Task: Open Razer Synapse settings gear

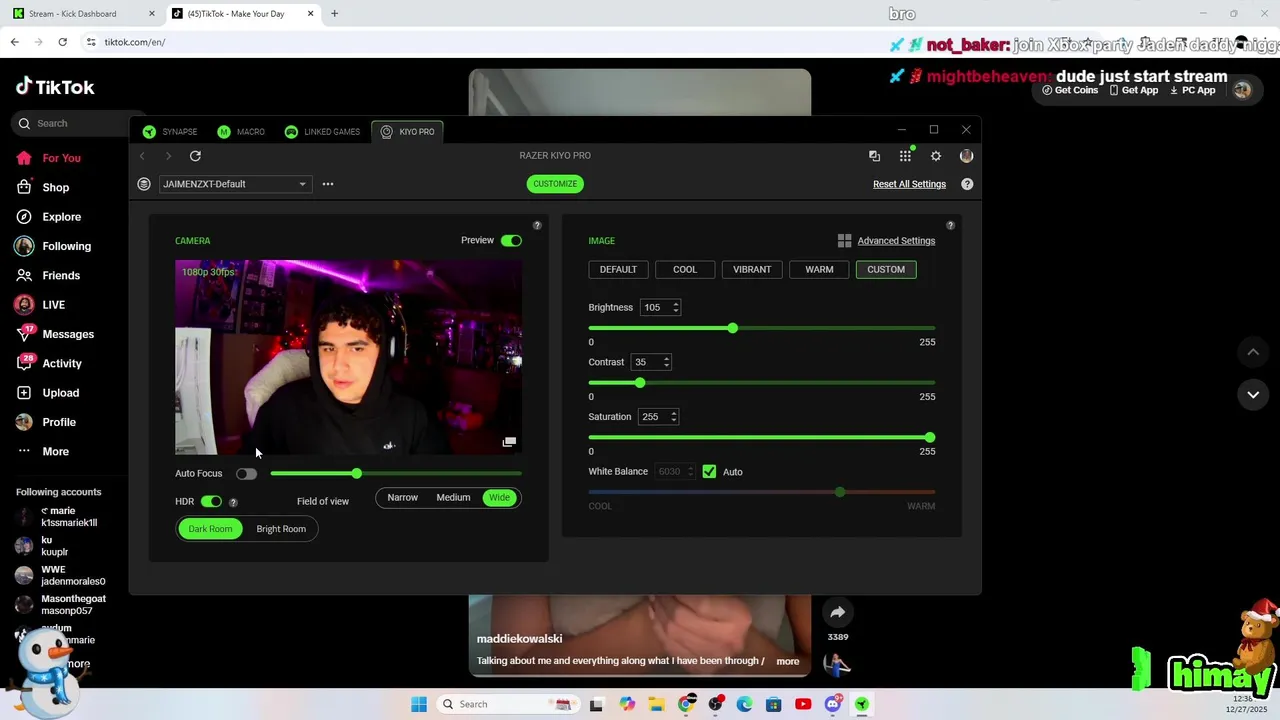Action: pos(936,156)
